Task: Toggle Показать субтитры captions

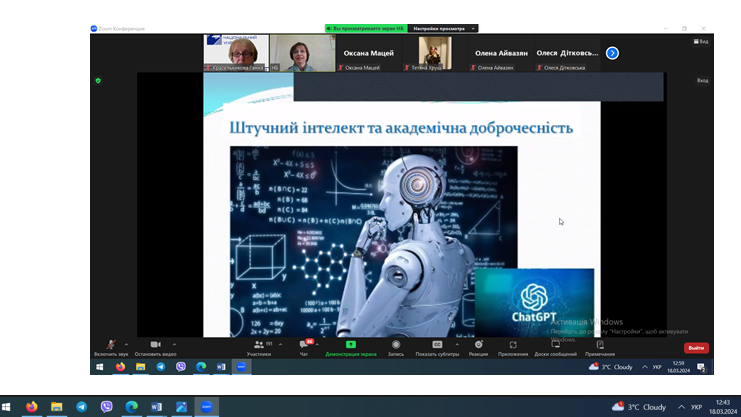Action: click(437, 345)
